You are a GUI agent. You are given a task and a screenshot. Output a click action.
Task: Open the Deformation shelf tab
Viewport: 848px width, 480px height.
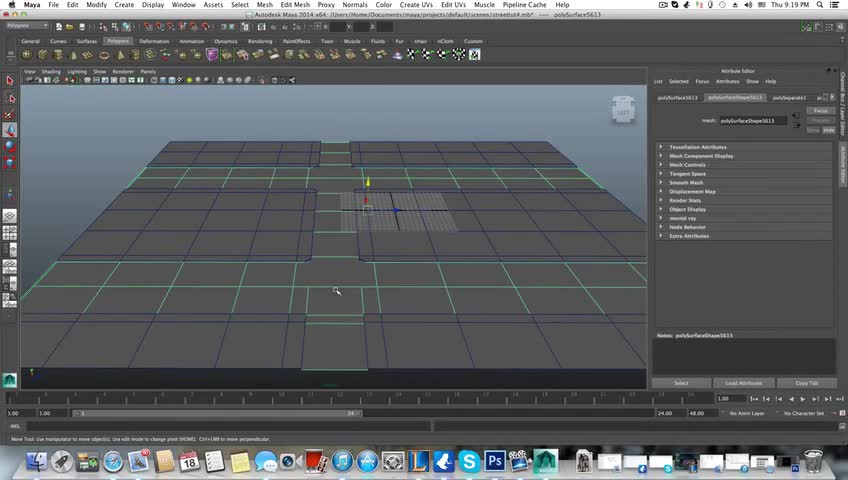154,41
